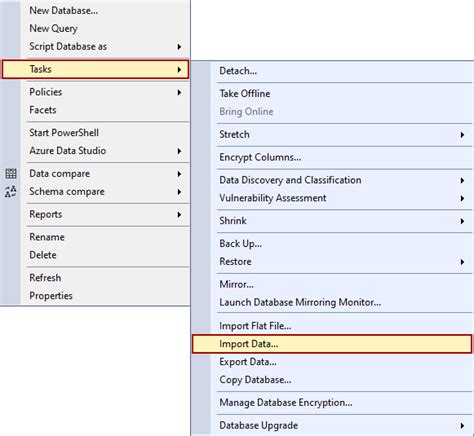Expand Reports submenu arrow
Screen dimensions: 474x436
(x=179, y=215)
